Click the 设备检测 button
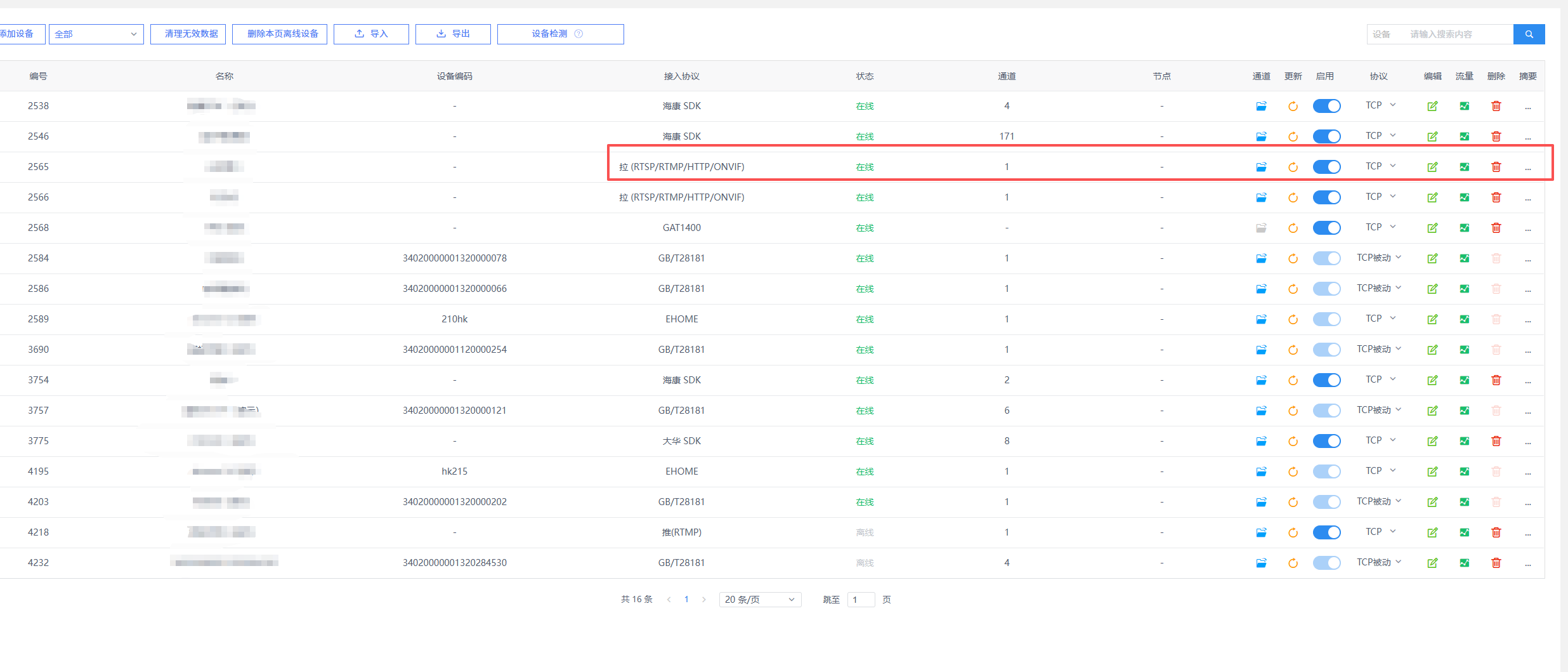 point(561,34)
